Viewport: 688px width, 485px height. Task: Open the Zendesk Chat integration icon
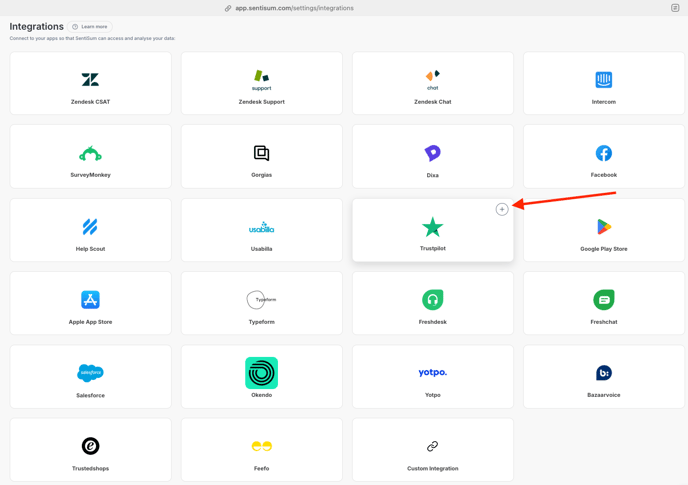point(433,80)
